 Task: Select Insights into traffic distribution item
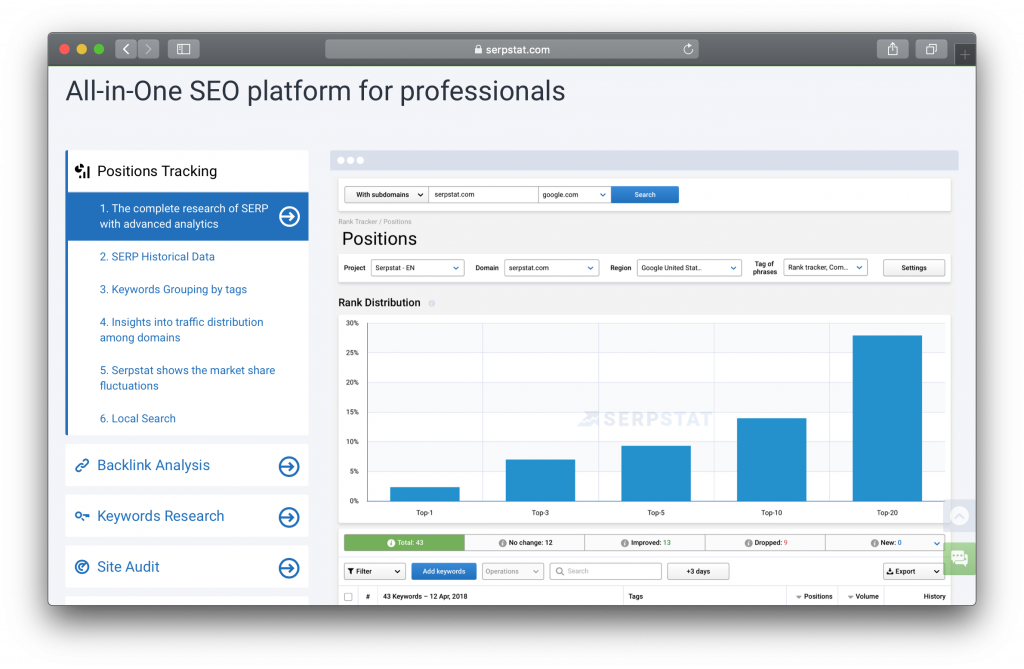click(182, 330)
